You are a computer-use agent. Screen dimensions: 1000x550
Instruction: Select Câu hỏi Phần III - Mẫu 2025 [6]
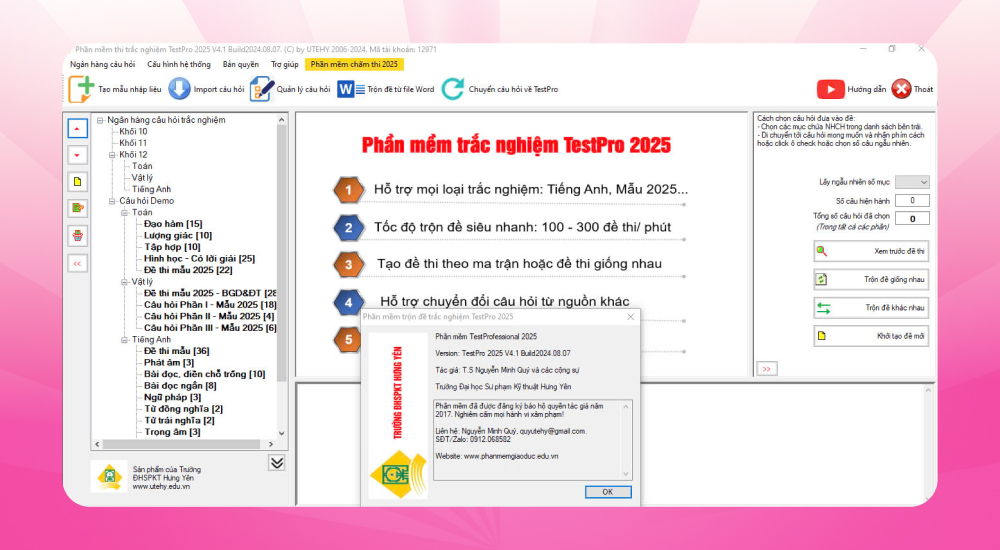[x=210, y=328]
